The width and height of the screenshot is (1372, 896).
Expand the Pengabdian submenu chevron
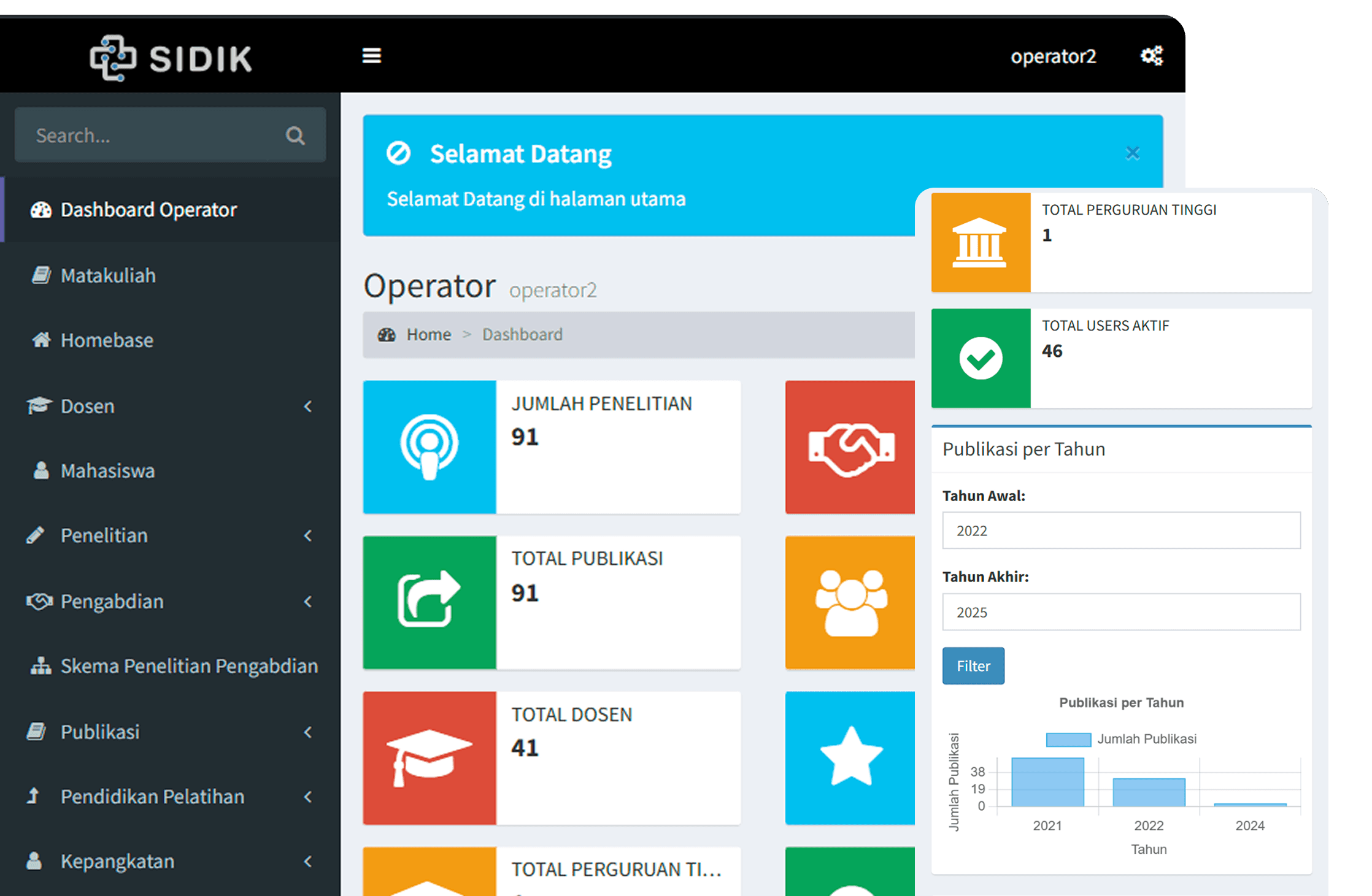(x=308, y=602)
